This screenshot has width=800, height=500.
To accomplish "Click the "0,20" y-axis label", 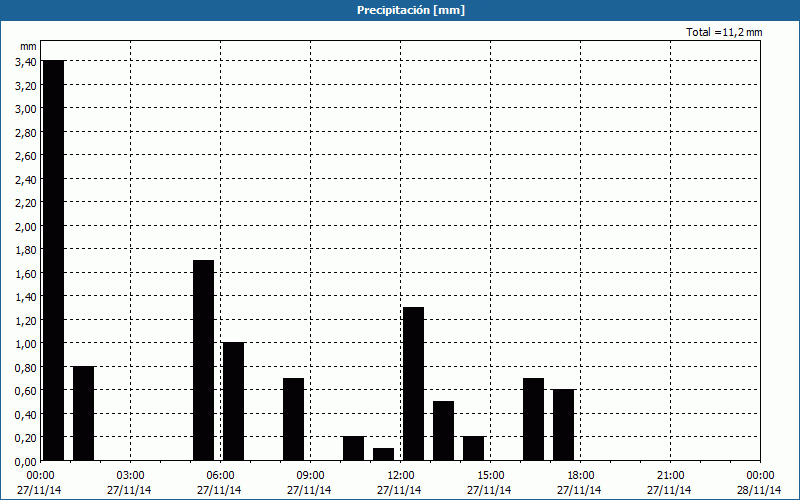I will (26, 437).
